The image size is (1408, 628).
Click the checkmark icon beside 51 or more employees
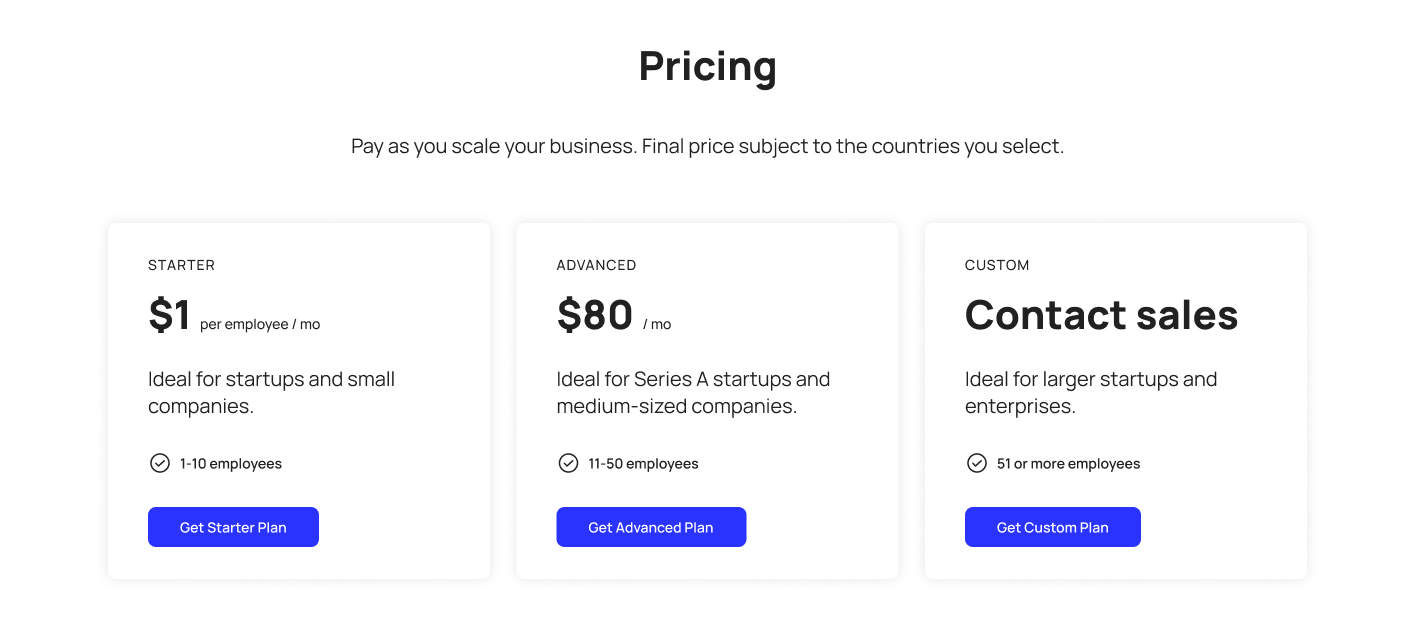pyautogui.click(x=977, y=463)
